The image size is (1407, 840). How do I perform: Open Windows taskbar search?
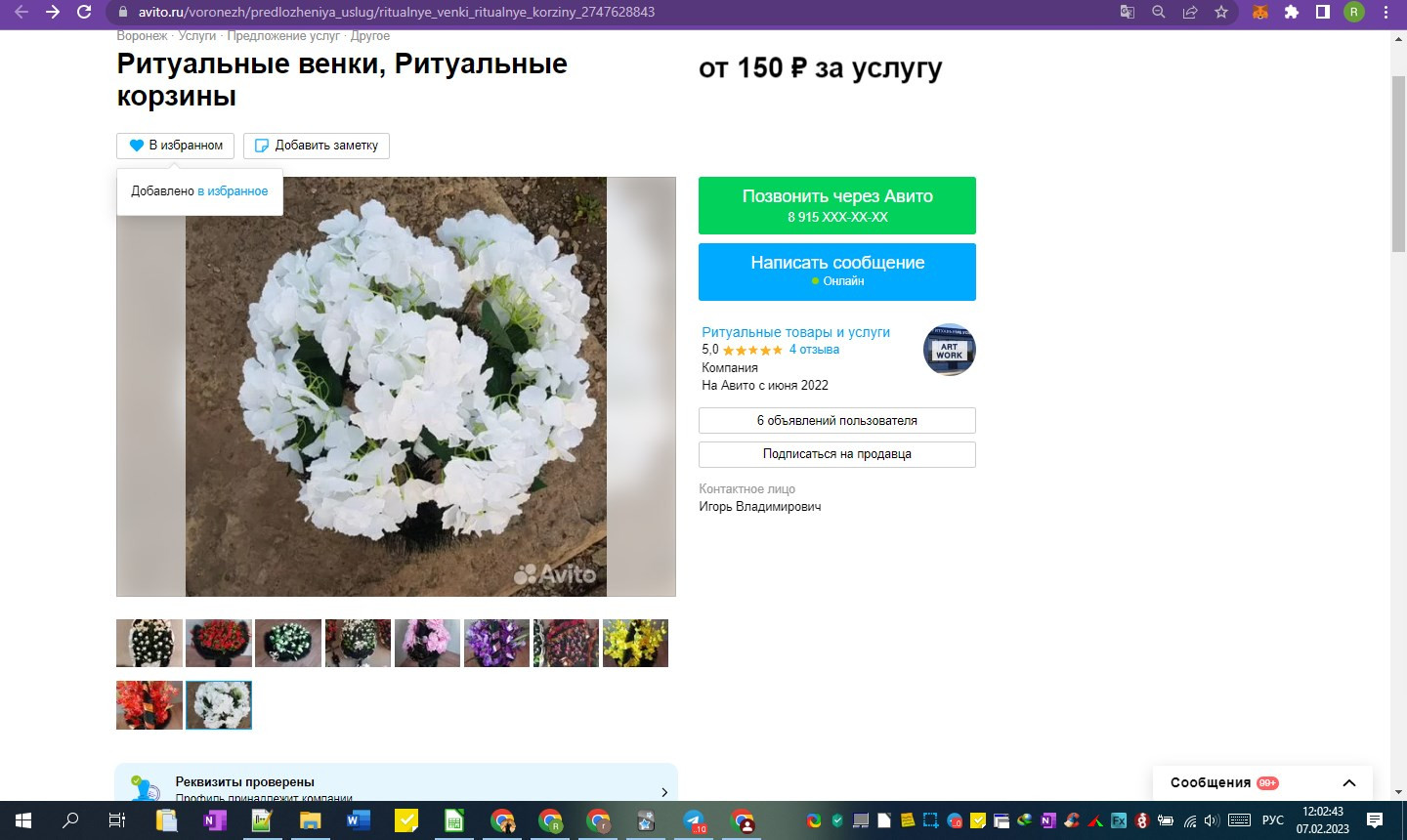pyautogui.click(x=70, y=820)
